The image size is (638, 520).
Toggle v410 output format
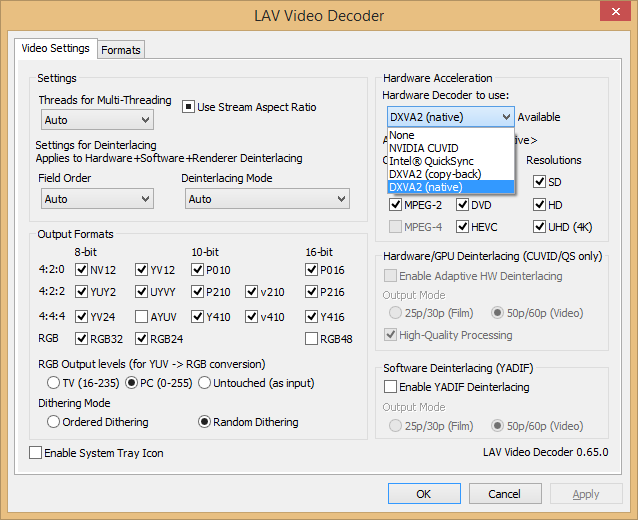coord(251,317)
